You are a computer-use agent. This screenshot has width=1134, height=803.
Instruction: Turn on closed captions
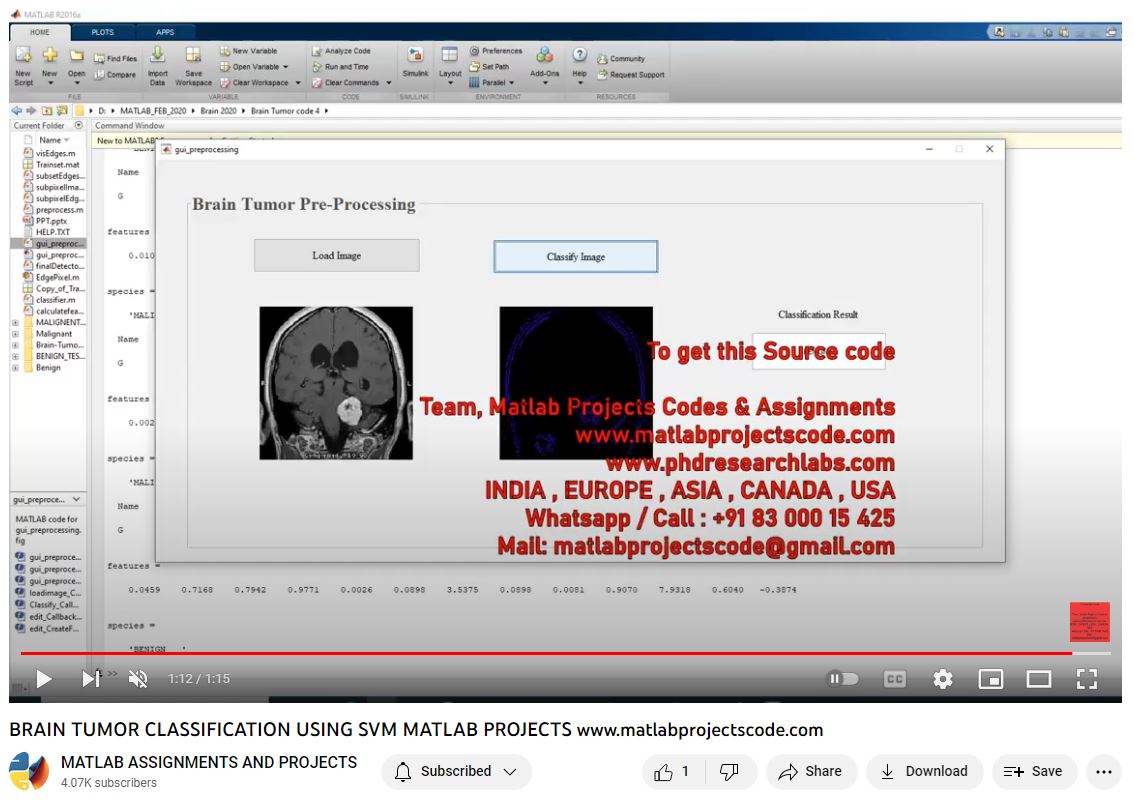click(894, 679)
